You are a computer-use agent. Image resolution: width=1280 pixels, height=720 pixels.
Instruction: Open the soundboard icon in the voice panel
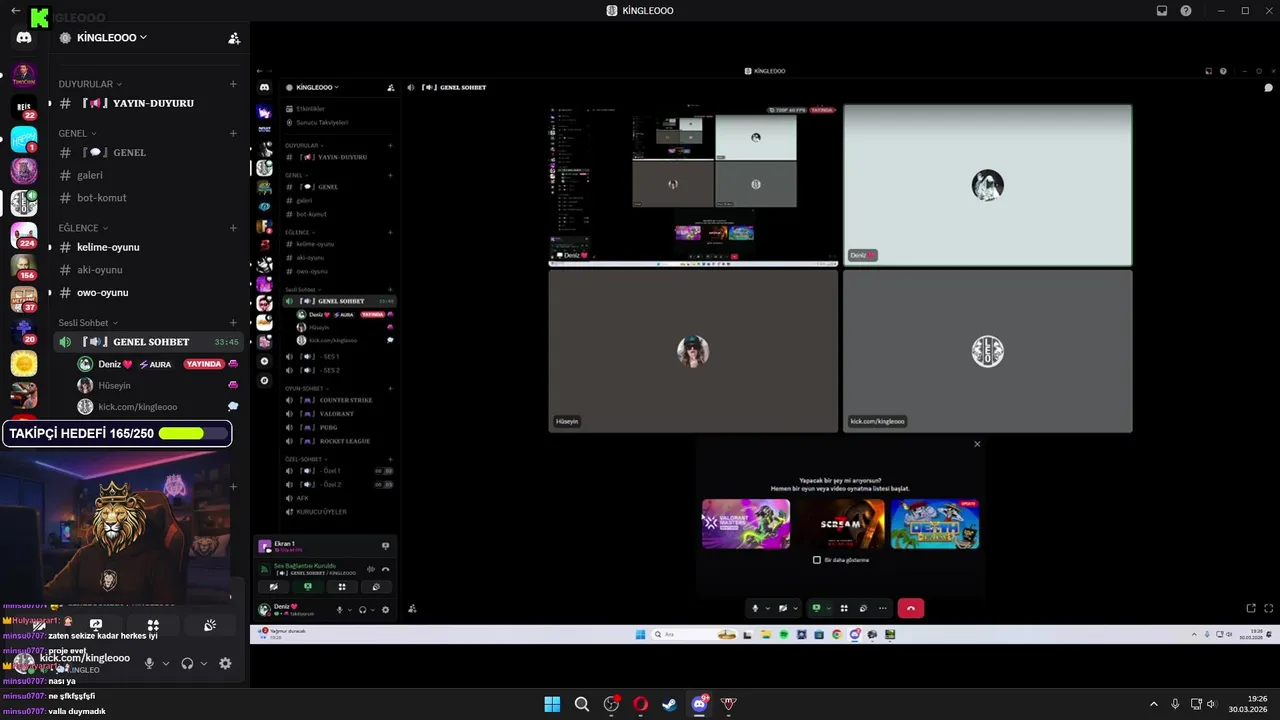[x=210, y=625]
